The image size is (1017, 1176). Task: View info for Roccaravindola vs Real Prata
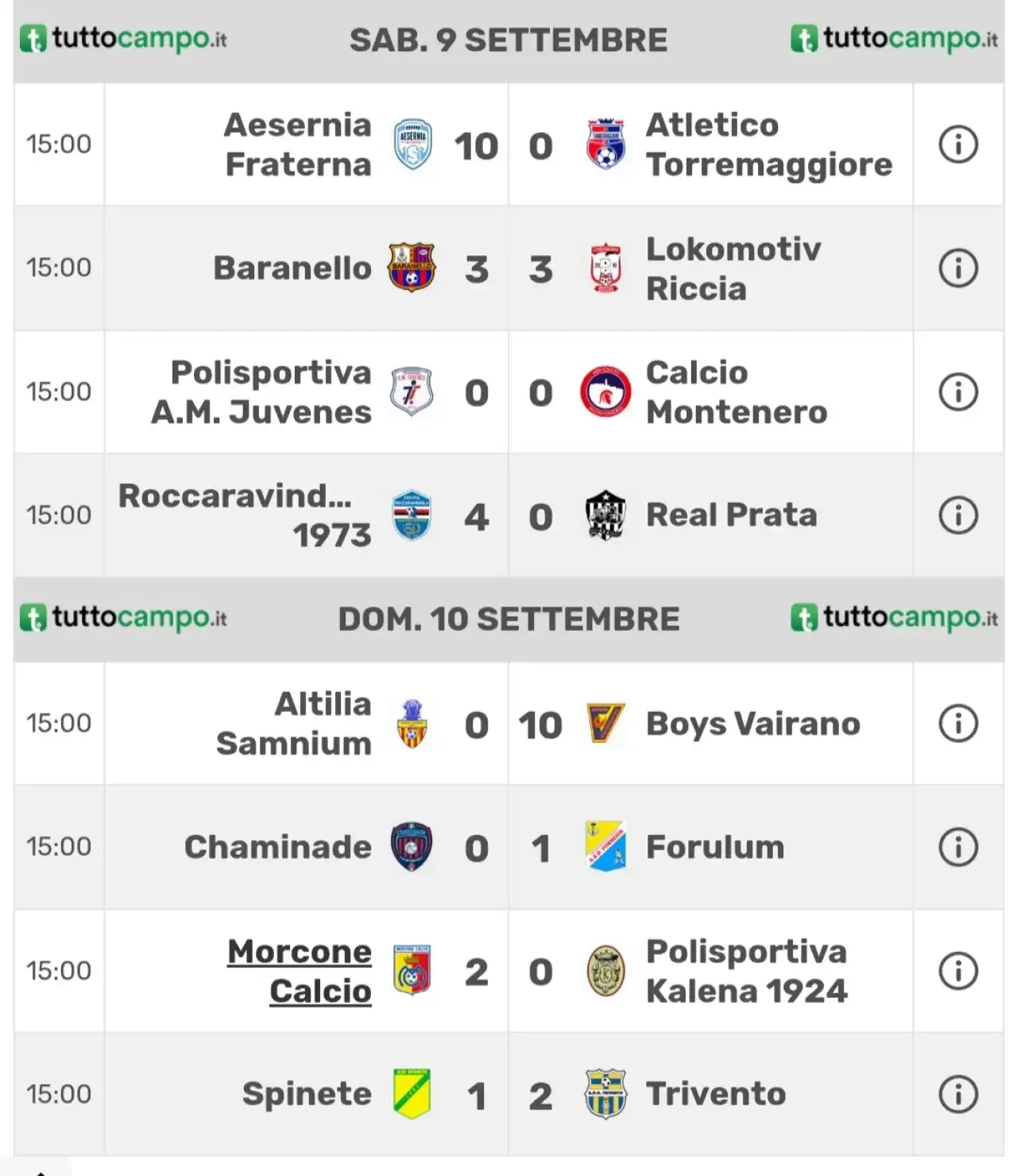tap(958, 515)
